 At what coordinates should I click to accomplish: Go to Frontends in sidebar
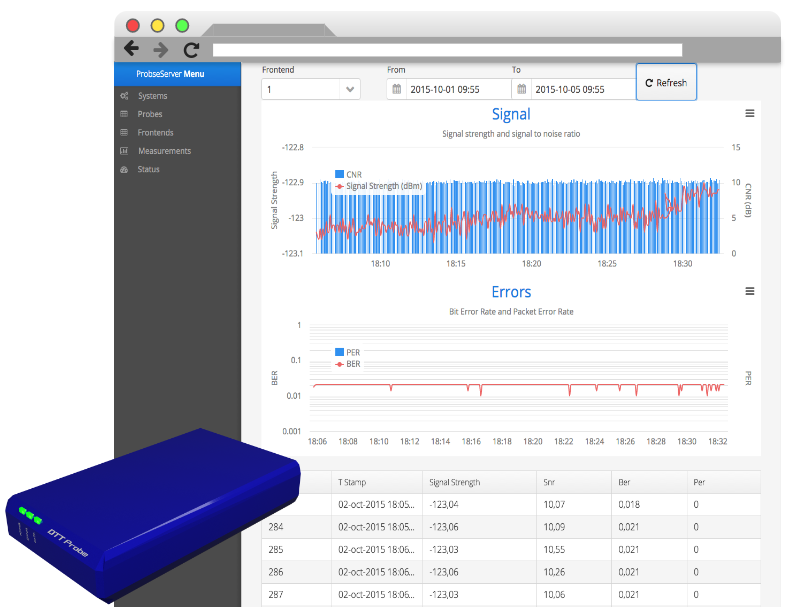coord(155,132)
